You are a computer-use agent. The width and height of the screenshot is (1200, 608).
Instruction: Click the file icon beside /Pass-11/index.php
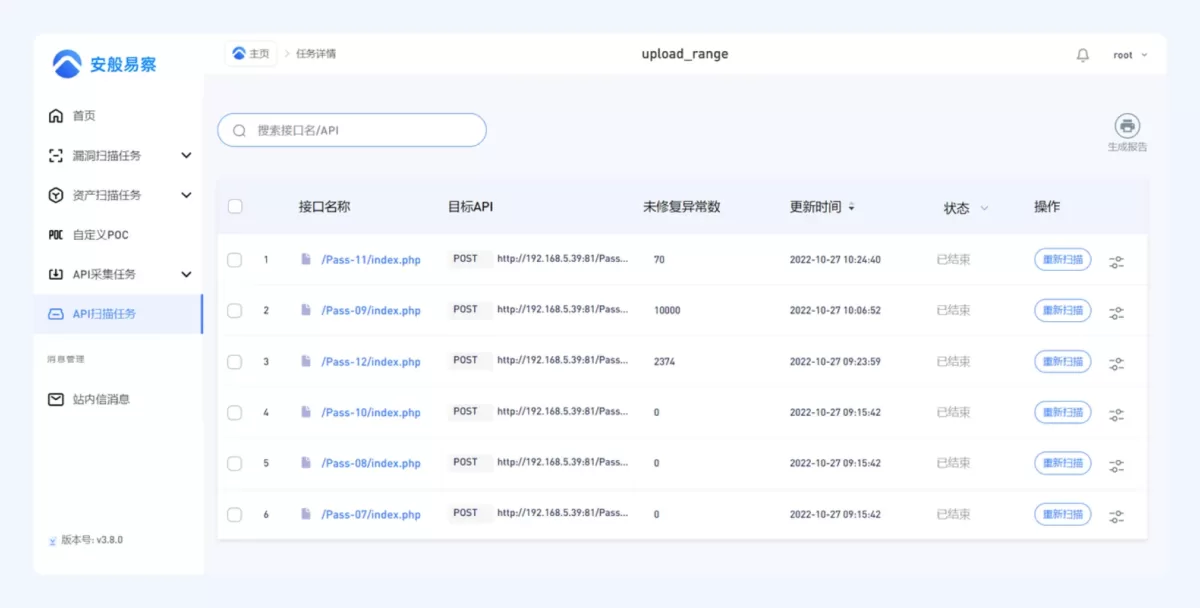tap(306, 259)
